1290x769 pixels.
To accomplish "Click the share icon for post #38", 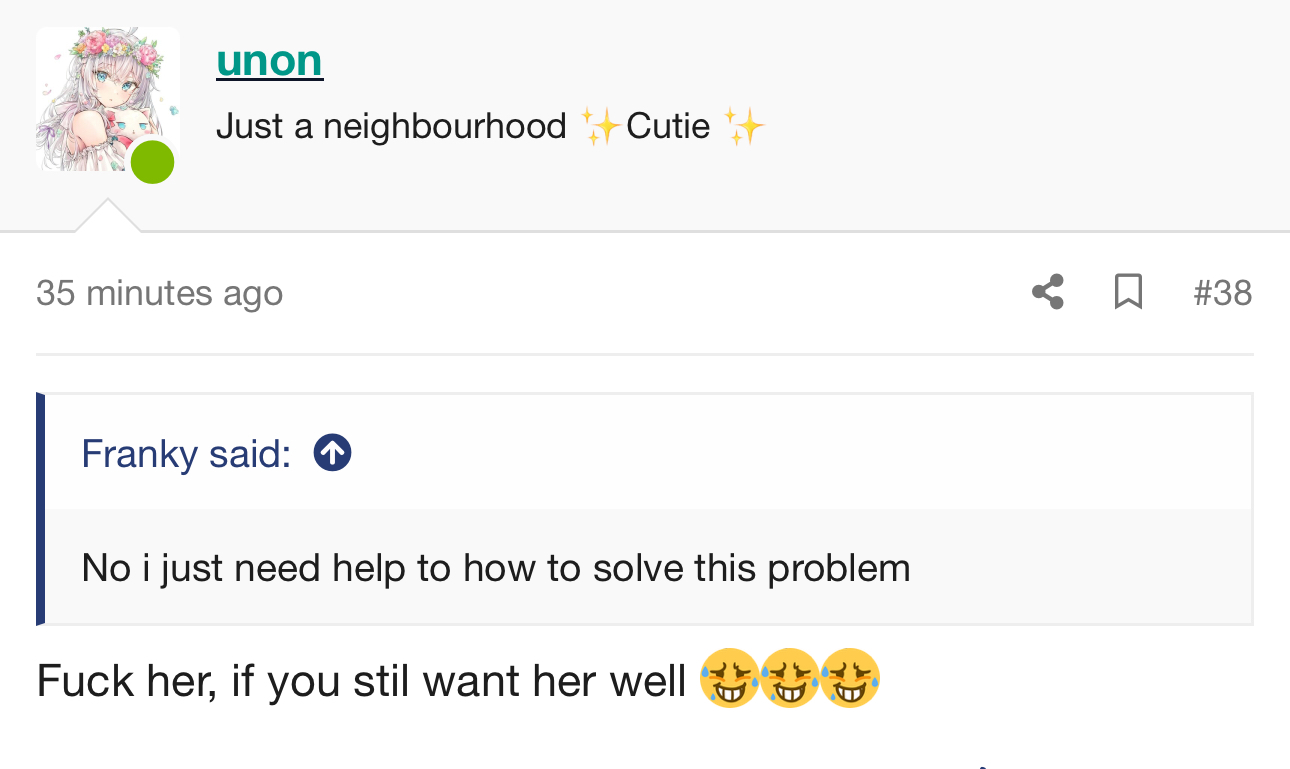I will (1047, 292).
